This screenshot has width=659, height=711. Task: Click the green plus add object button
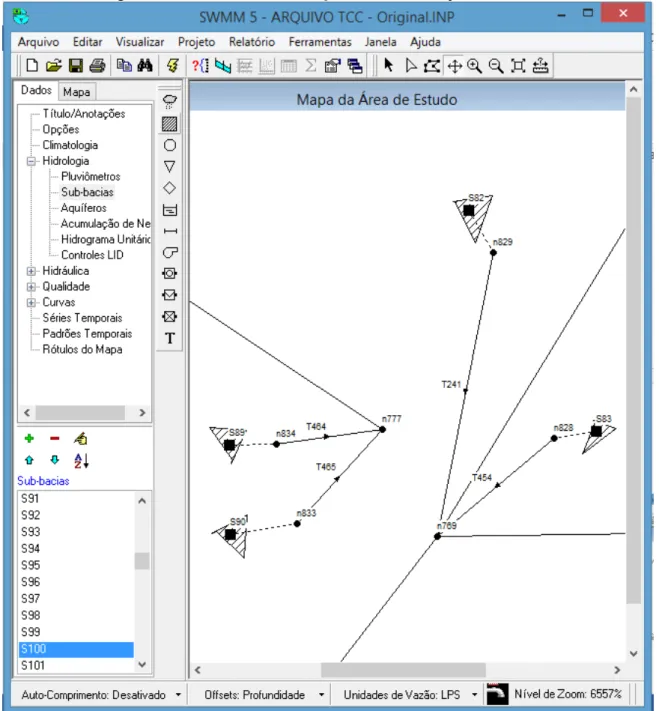coord(29,438)
